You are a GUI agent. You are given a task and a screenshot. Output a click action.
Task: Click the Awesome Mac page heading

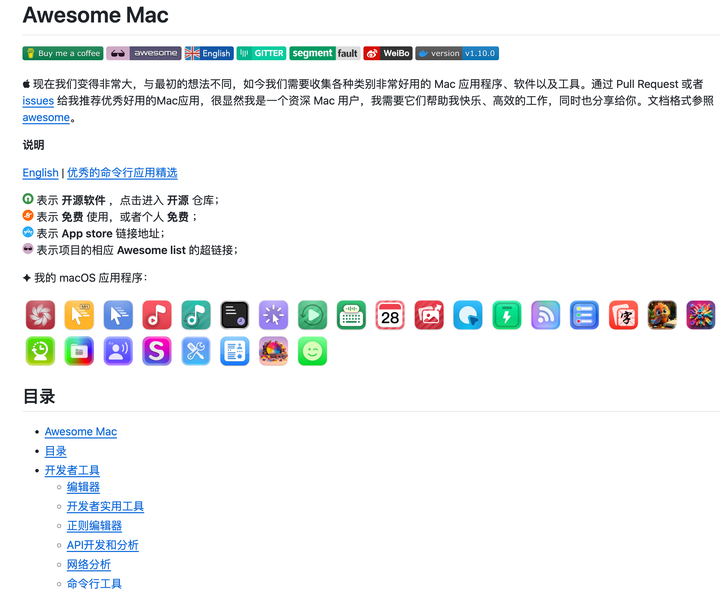pyautogui.click(x=96, y=15)
